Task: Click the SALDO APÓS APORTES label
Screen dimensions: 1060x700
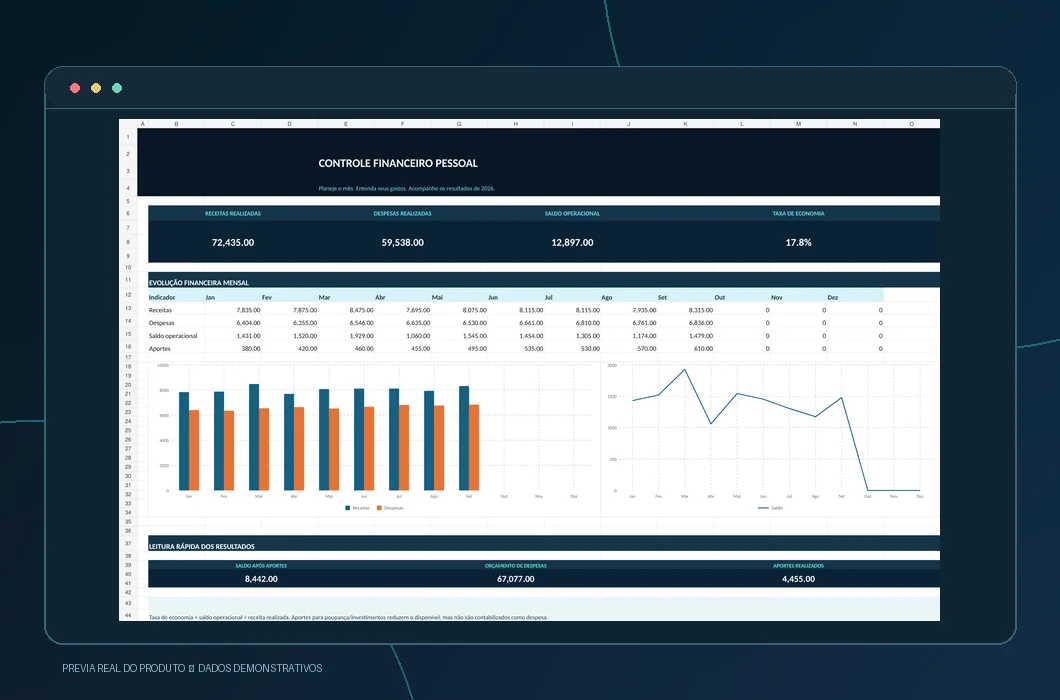Action: (x=261, y=566)
